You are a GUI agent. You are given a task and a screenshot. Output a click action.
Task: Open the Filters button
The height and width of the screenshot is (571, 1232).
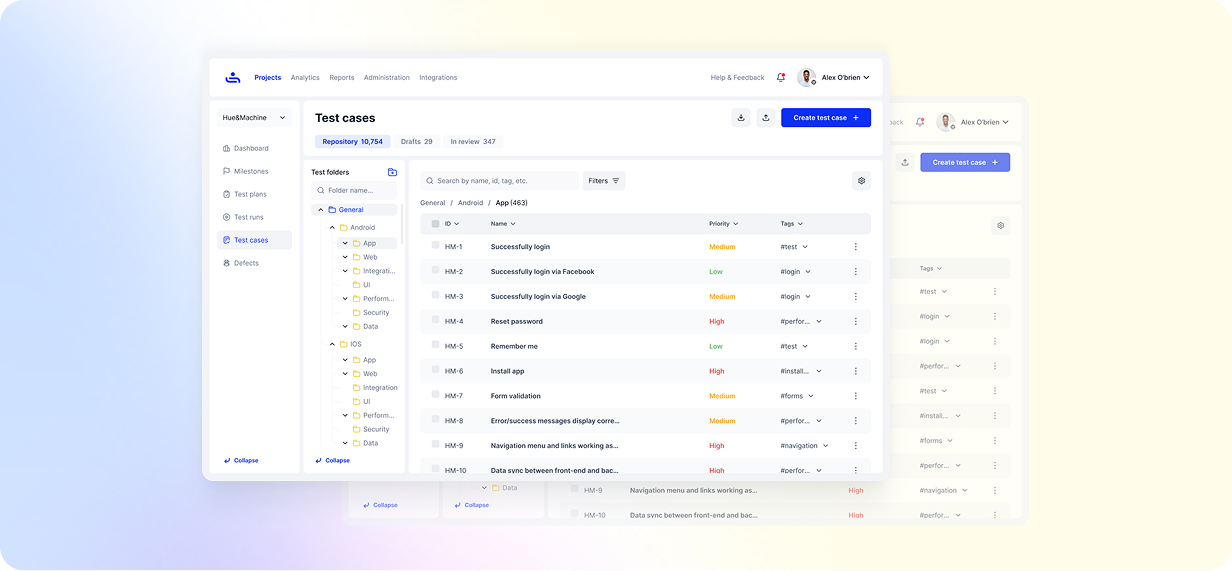(604, 181)
